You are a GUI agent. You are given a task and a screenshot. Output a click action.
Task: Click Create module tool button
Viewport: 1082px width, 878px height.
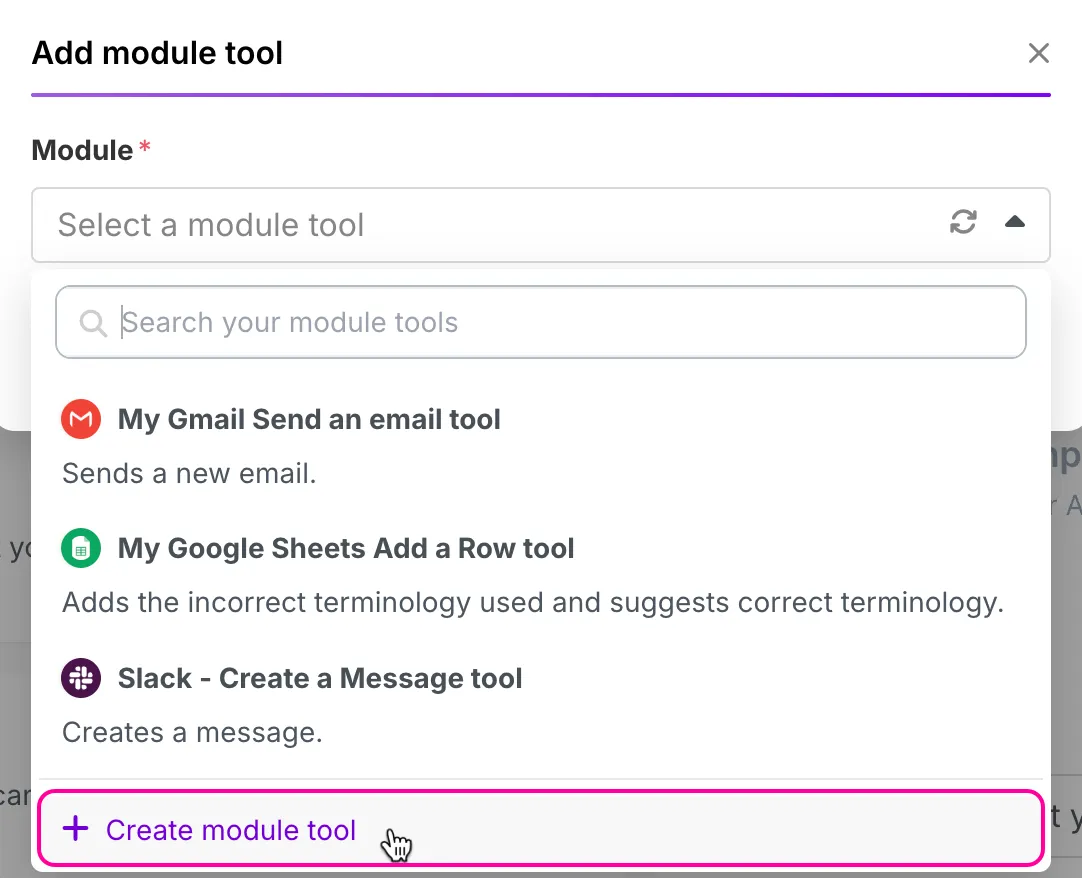pos(540,828)
